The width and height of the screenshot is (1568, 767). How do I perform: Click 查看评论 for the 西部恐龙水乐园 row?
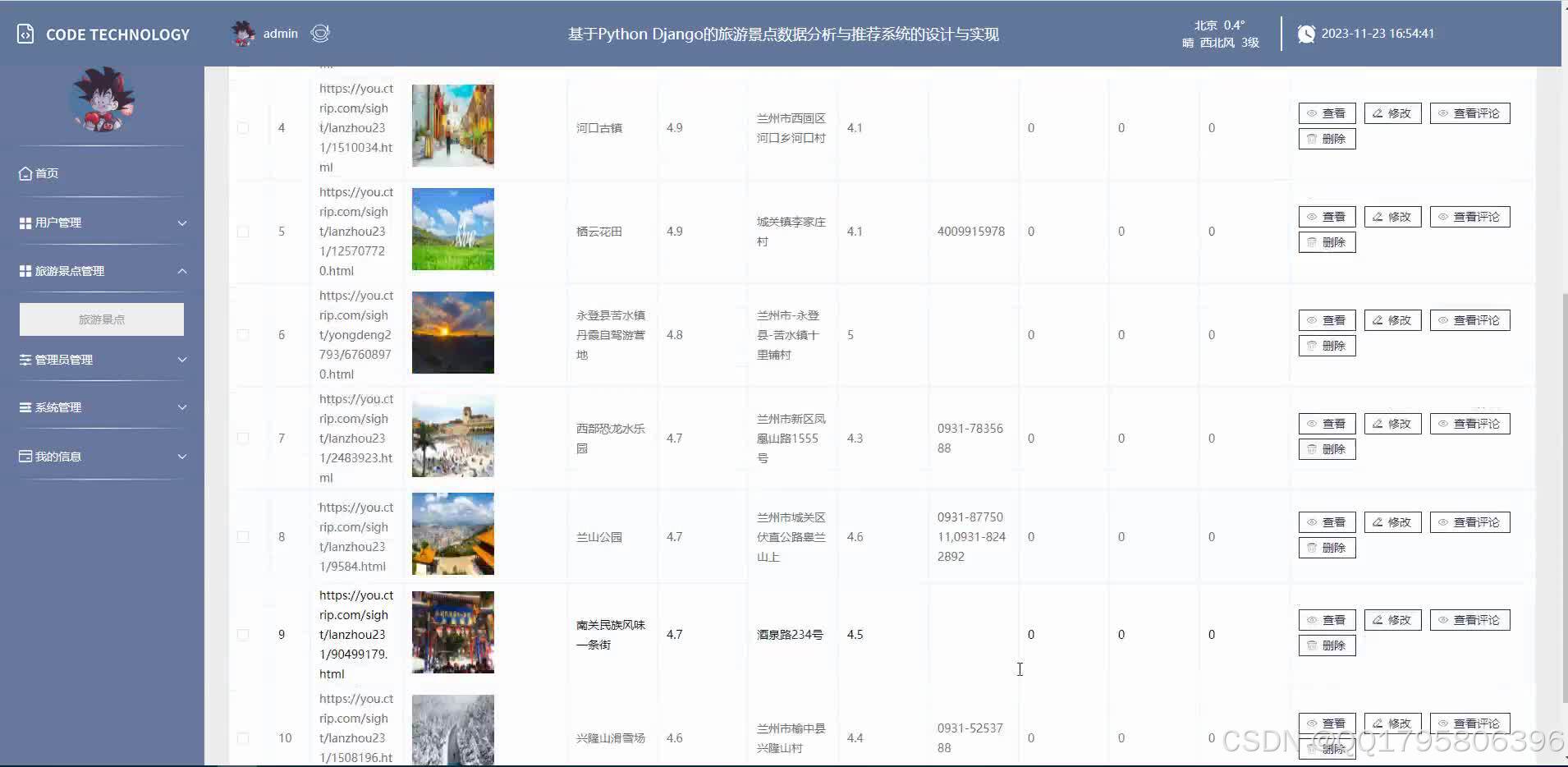click(1469, 423)
